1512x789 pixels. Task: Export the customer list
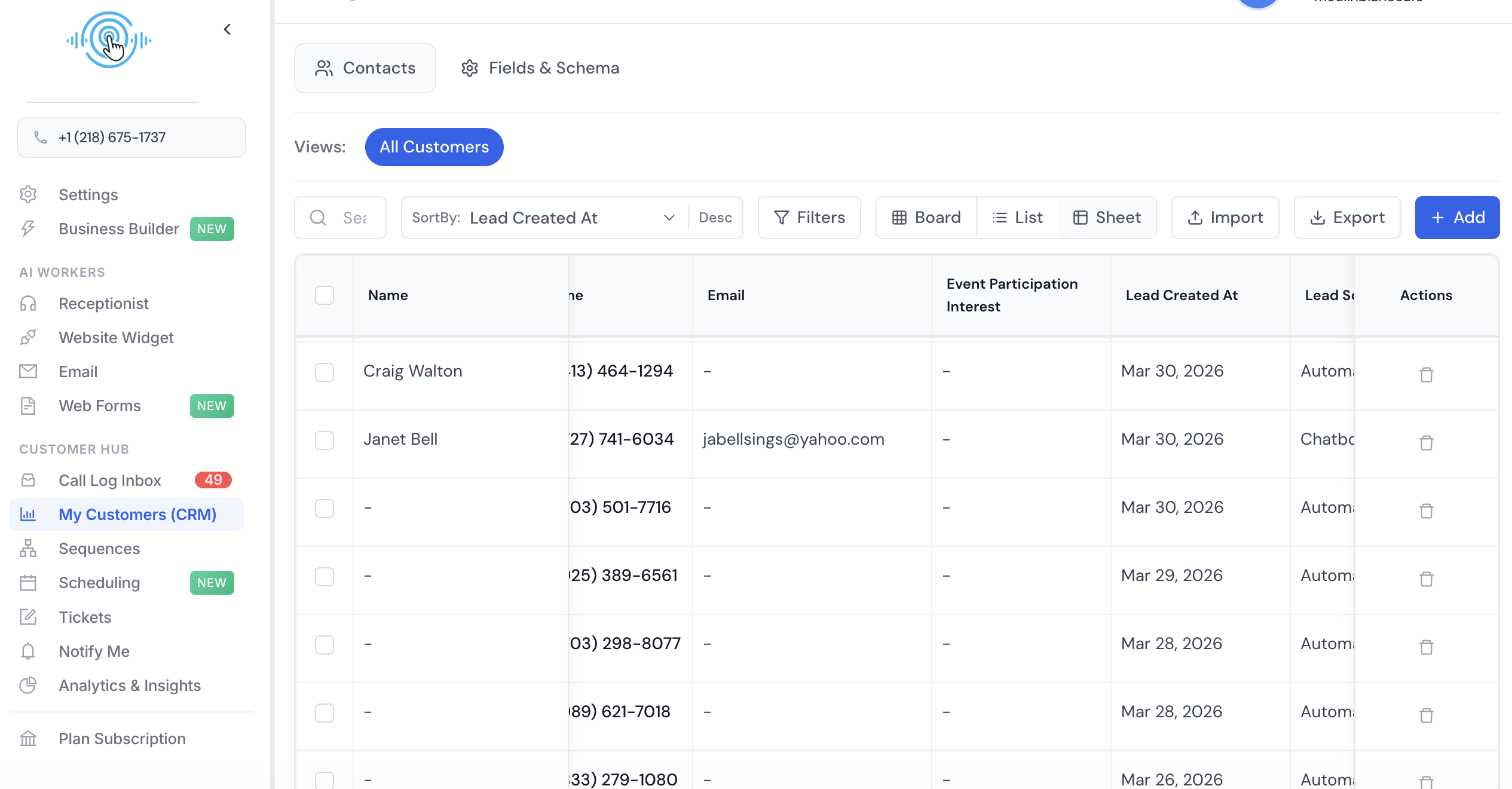pyautogui.click(x=1347, y=218)
